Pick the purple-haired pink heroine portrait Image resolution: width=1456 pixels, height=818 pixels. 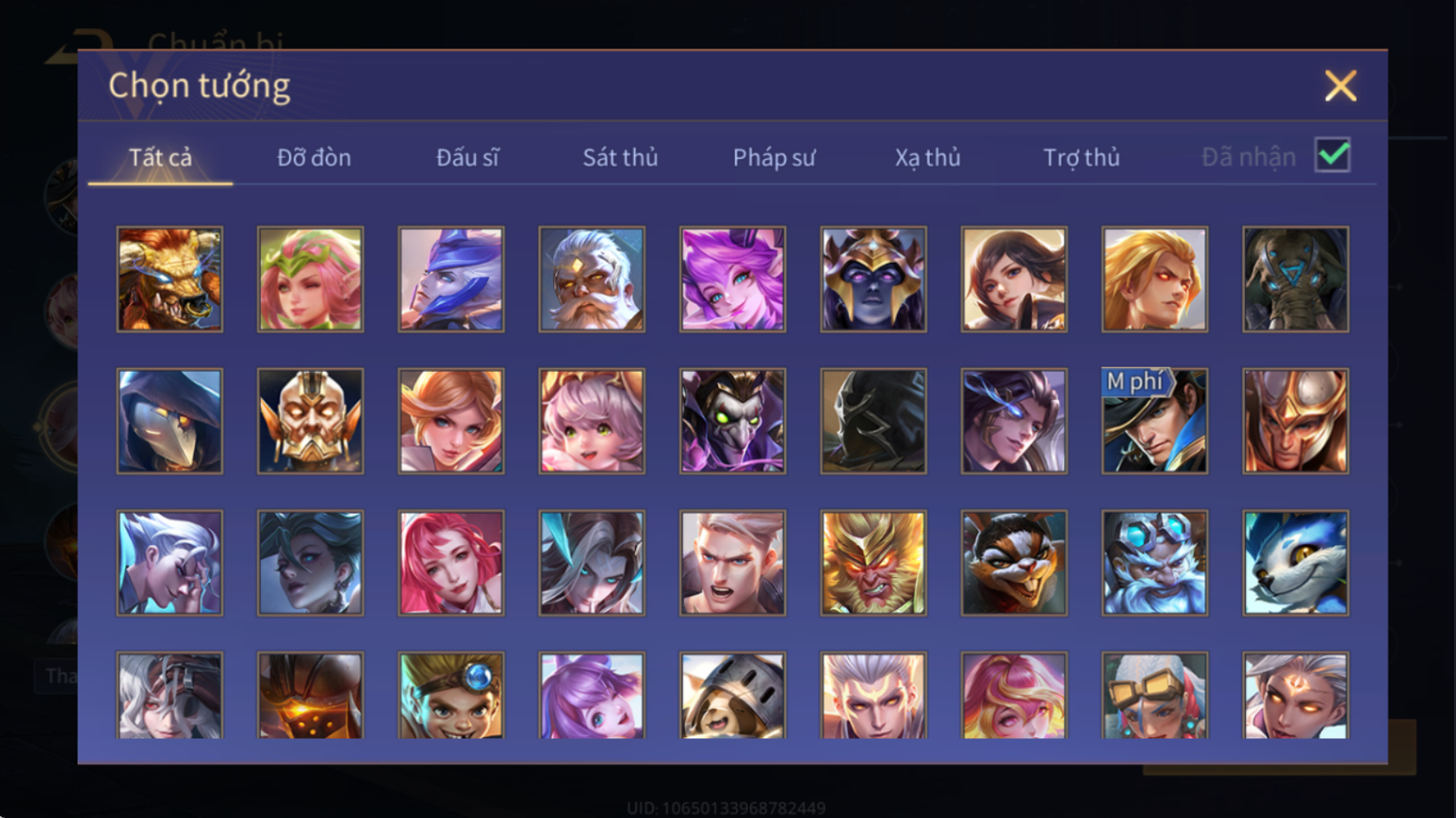tap(732, 279)
